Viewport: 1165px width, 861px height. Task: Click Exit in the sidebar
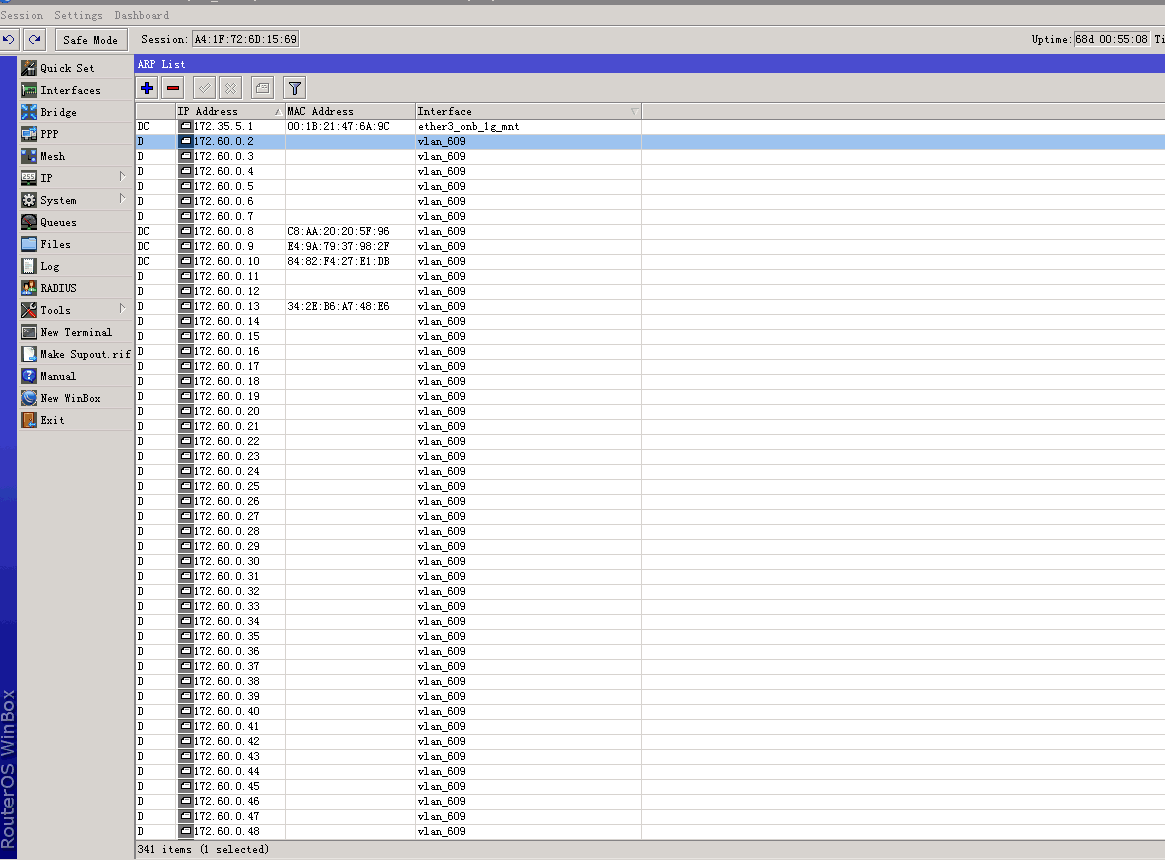pos(50,419)
